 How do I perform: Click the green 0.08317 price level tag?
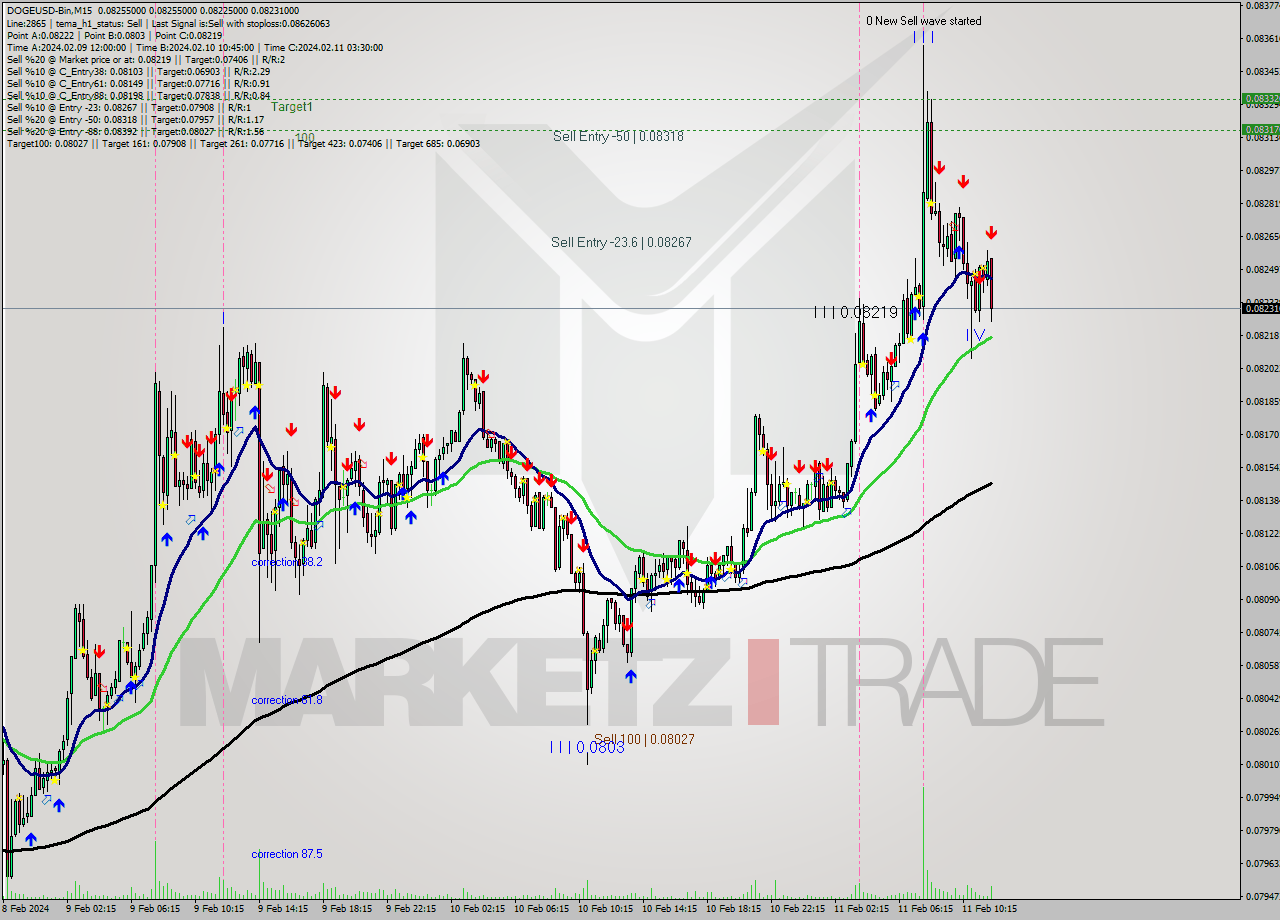pyautogui.click(x=1260, y=129)
